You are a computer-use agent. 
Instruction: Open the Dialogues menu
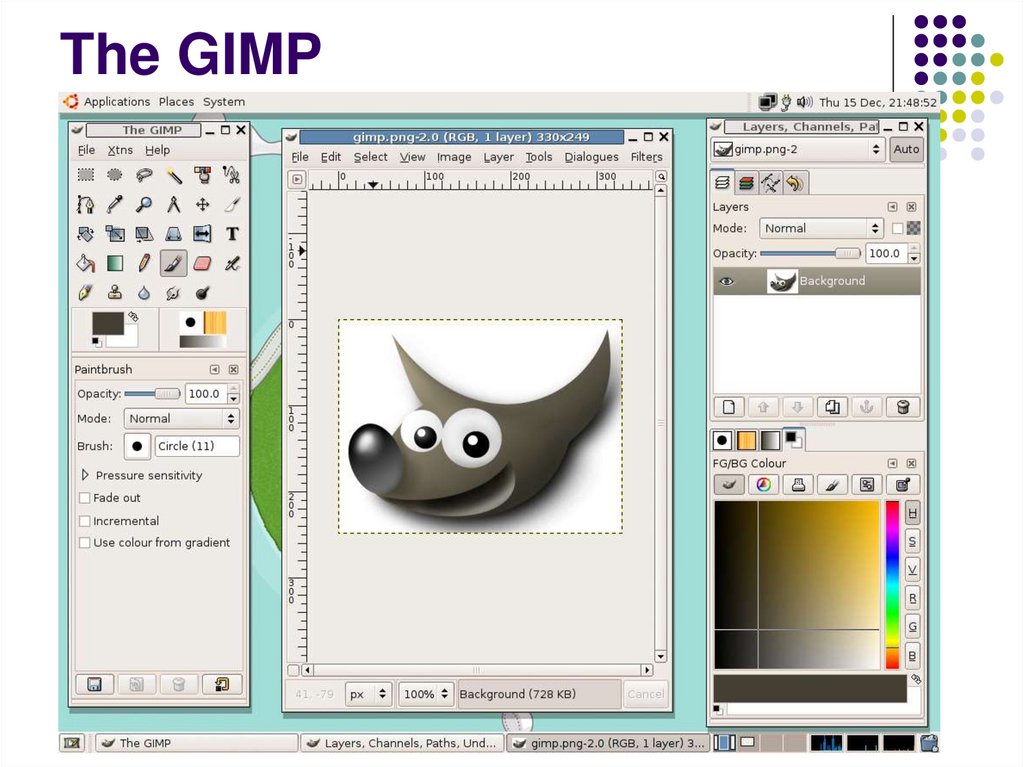pyautogui.click(x=591, y=157)
